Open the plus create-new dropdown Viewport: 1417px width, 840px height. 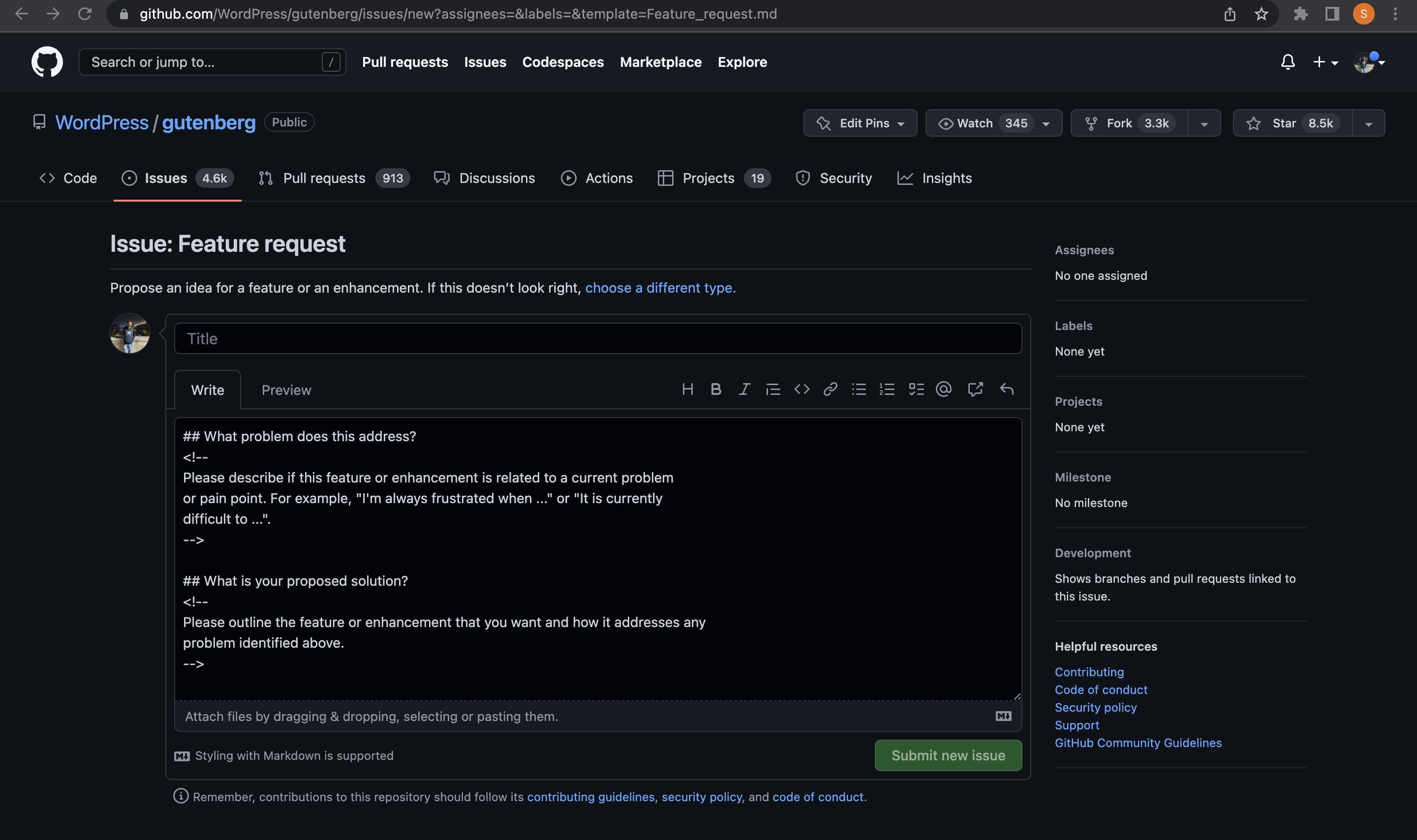tap(1325, 61)
